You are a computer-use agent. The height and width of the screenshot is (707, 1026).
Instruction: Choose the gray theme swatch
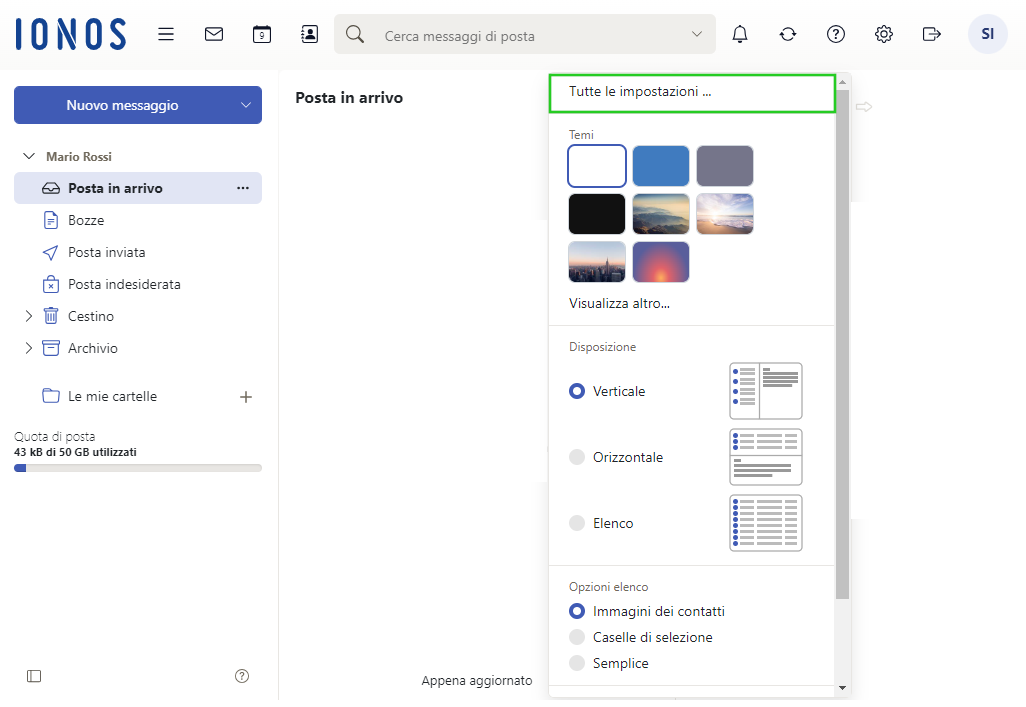(x=725, y=166)
